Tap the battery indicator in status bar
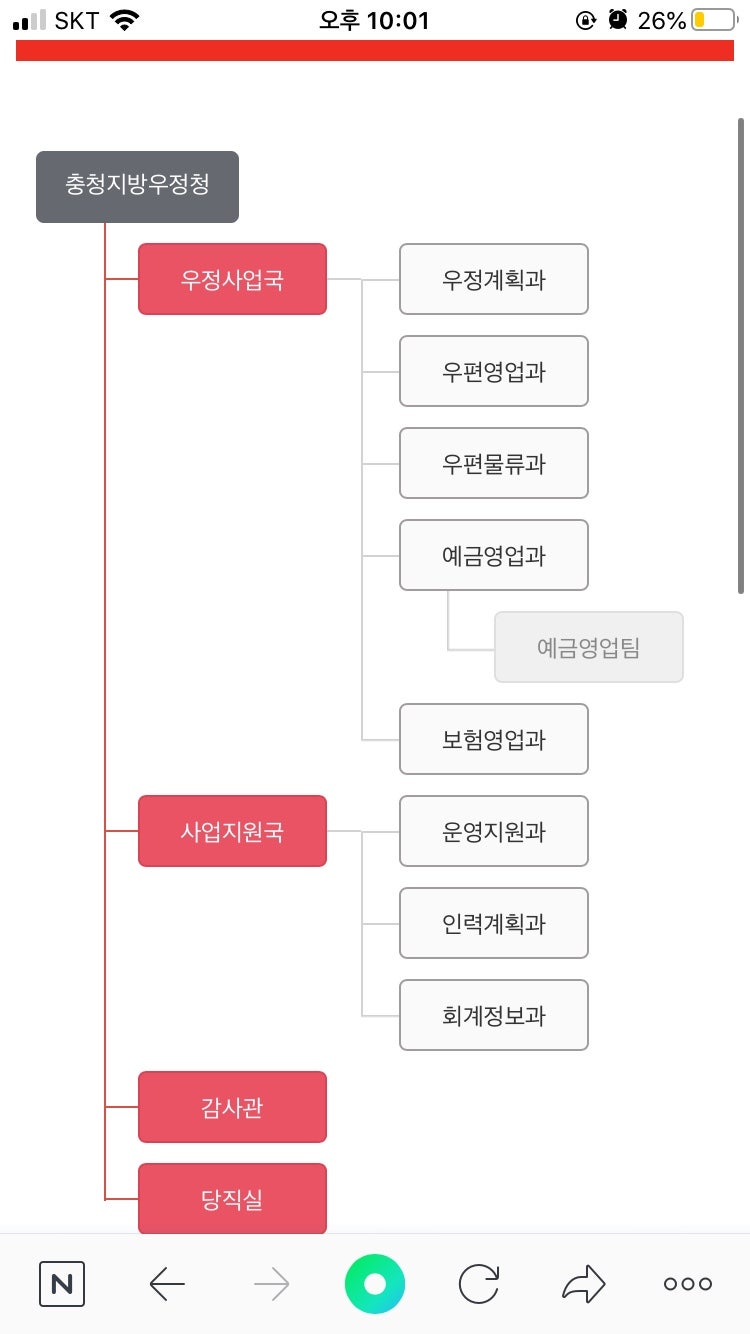This screenshot has height=1334, width=750. click(x=712, y=20)
